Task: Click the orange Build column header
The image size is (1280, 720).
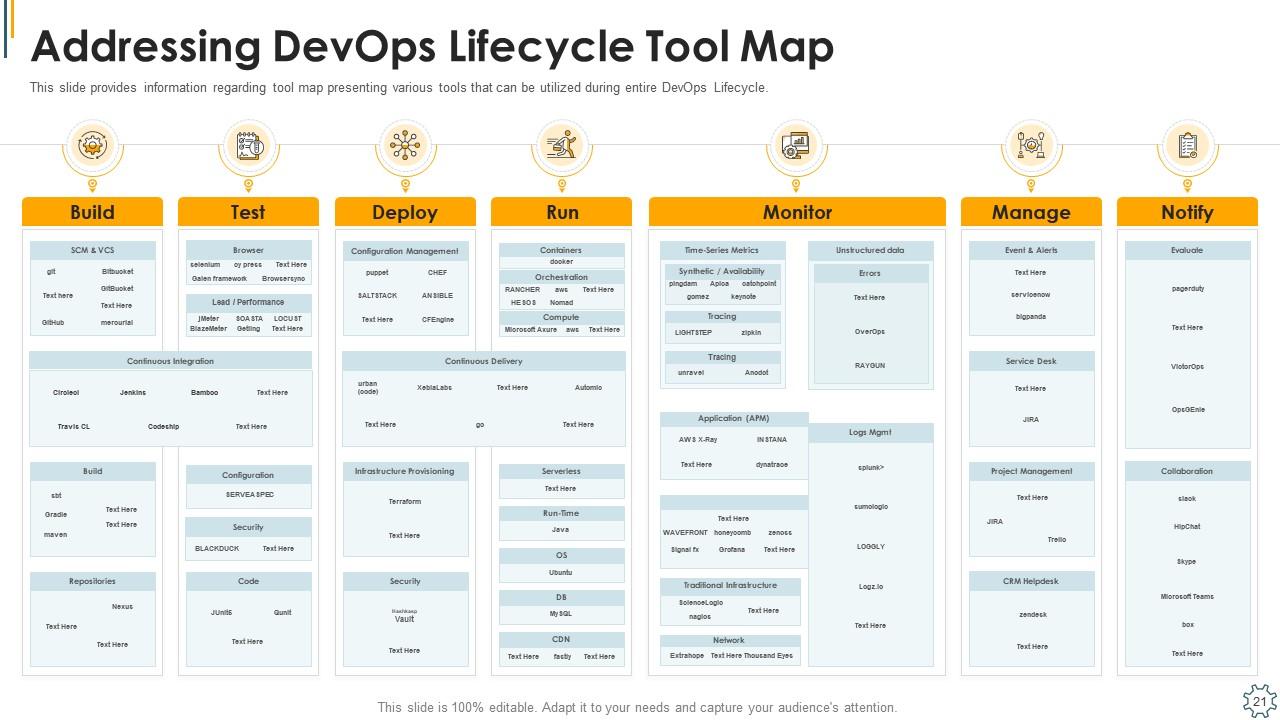Action: click(x=93, y=212)
